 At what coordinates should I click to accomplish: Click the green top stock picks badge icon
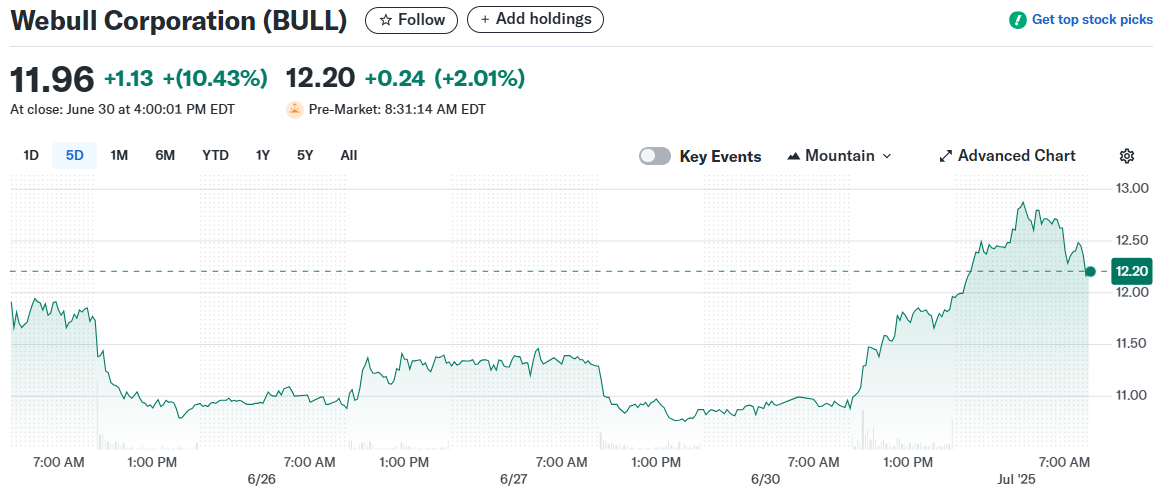pos(1018,20)
